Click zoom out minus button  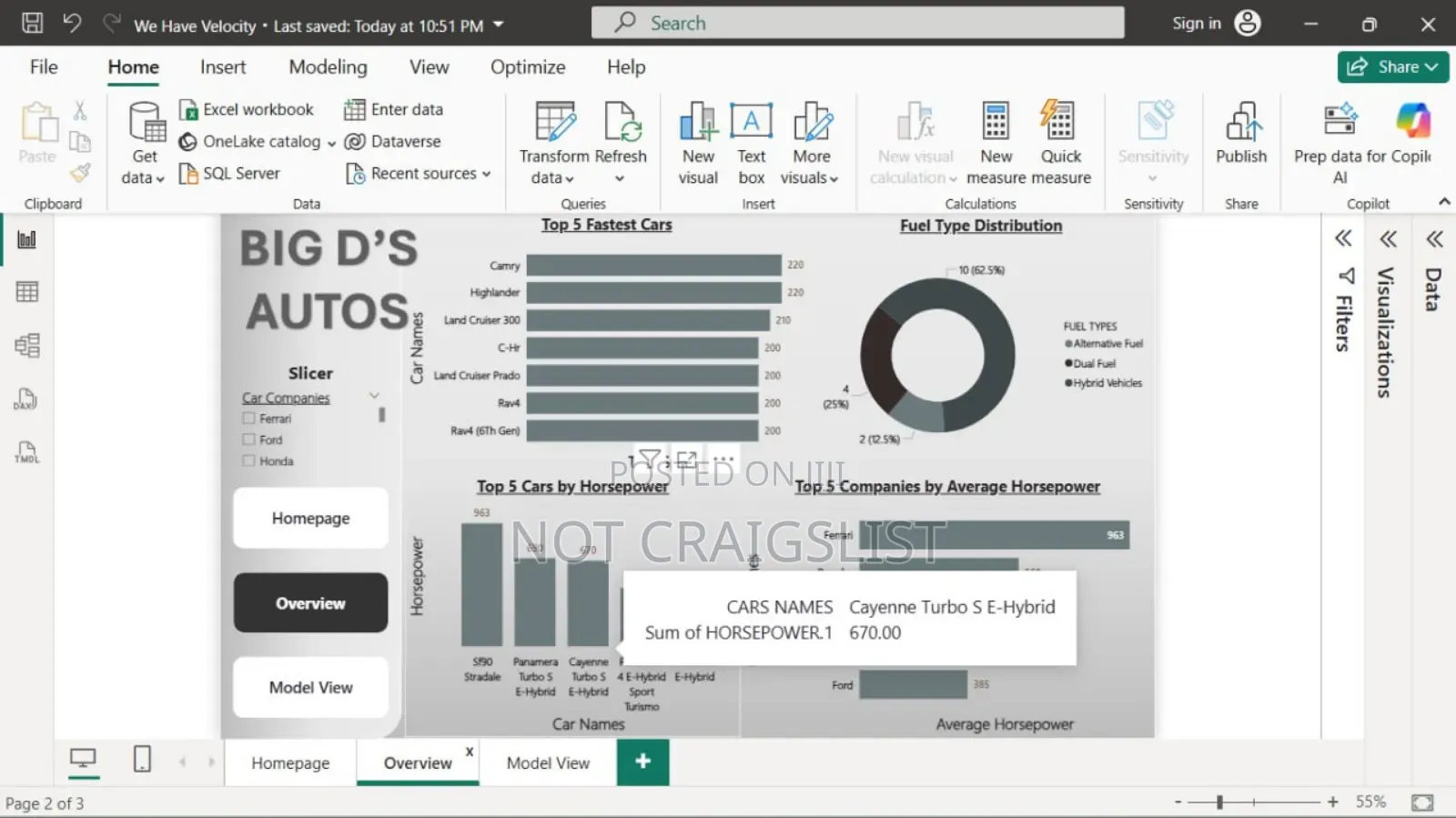(1178, 802)
